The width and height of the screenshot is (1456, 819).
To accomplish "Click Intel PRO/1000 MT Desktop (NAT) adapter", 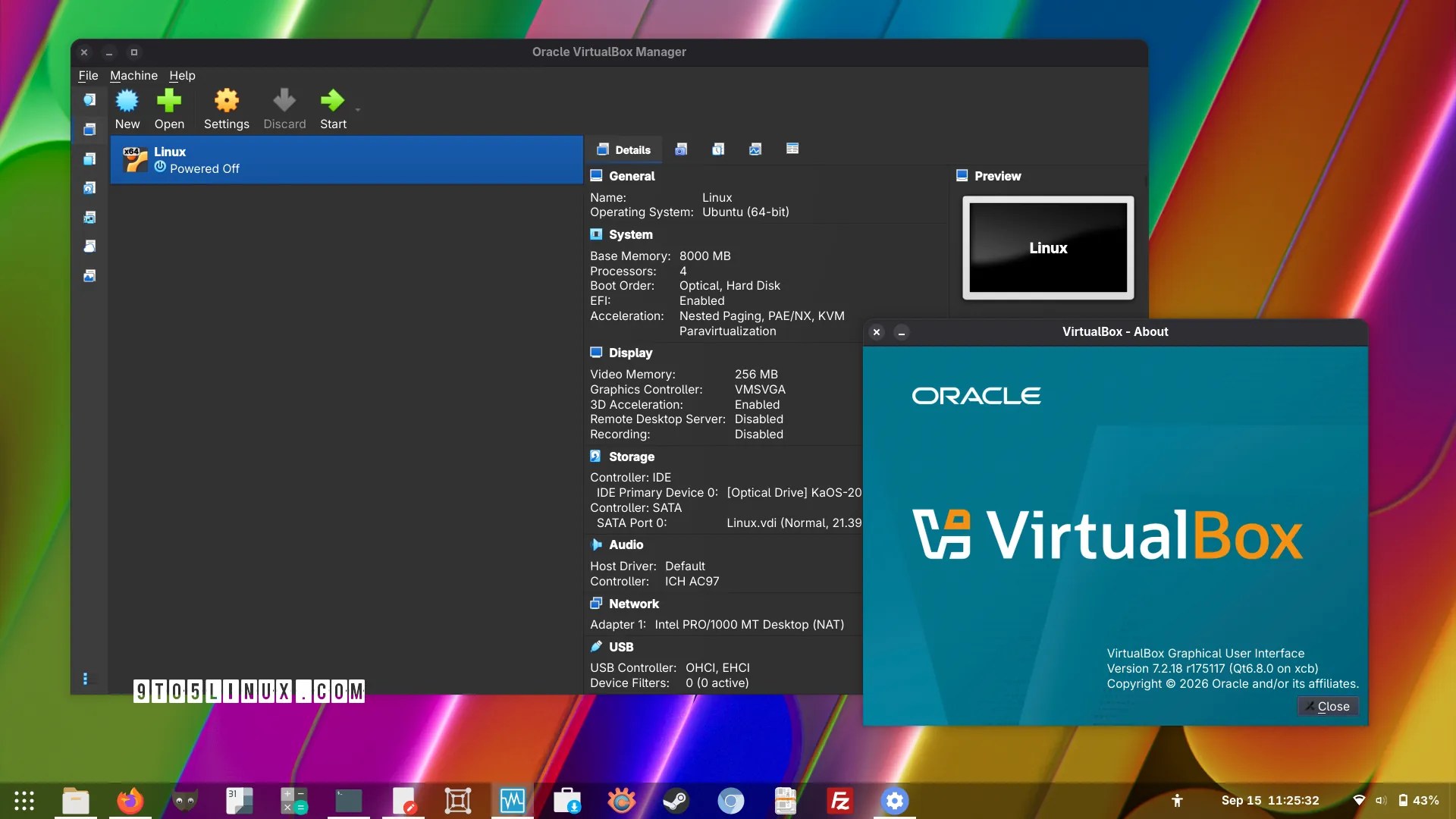I will (749, 625).
